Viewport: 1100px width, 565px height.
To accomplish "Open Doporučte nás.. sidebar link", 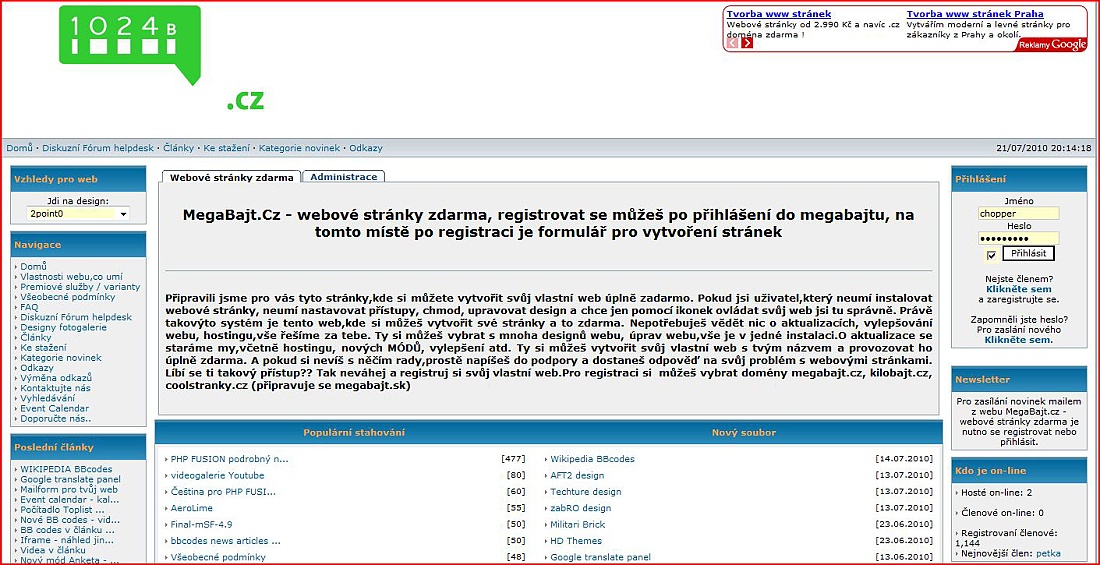I will pyautogui.click(x=56, y=418).
